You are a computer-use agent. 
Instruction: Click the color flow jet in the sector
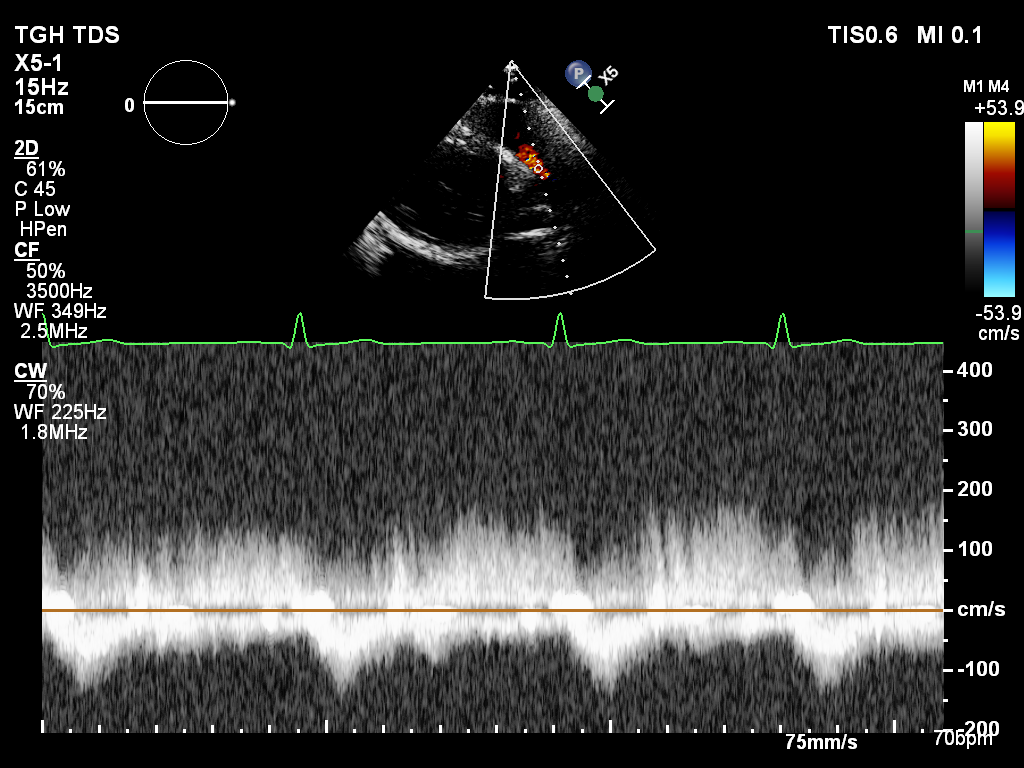pos(531,160)
